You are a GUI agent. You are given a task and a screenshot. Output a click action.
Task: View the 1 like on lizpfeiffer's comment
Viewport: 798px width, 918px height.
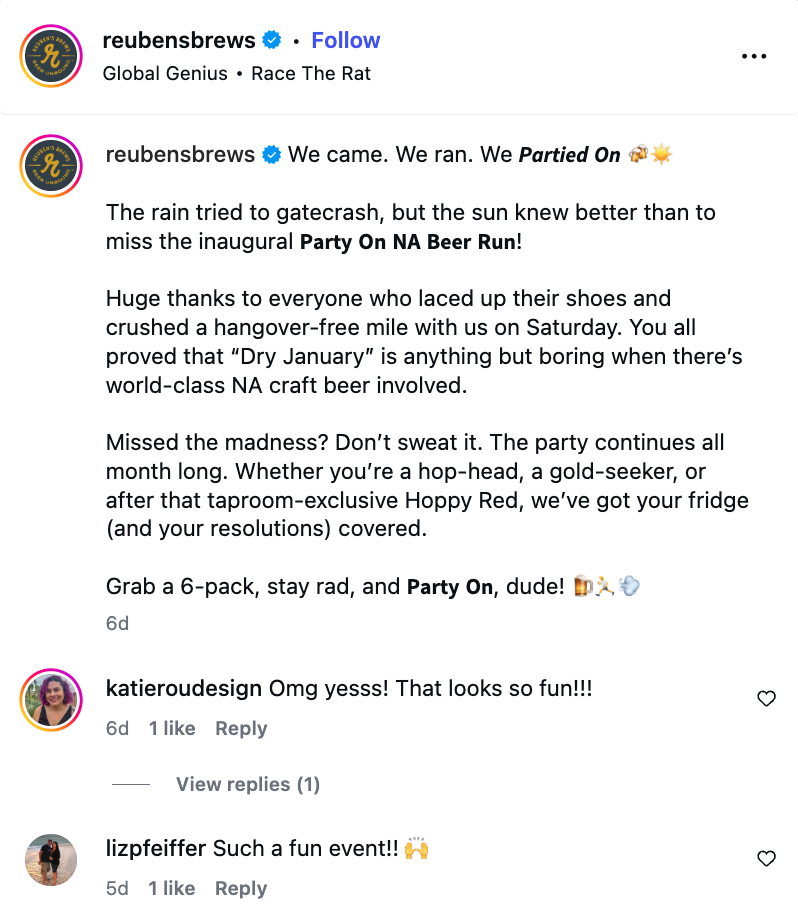click(x=172, y=888)
